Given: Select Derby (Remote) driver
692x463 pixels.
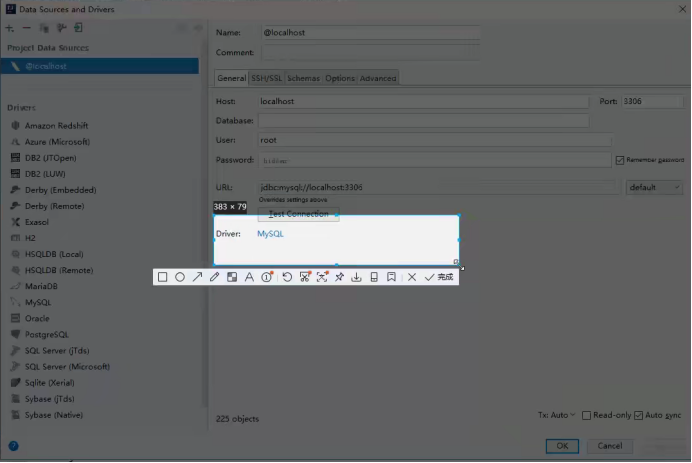Looking at the screenshot, I should 54,206.
